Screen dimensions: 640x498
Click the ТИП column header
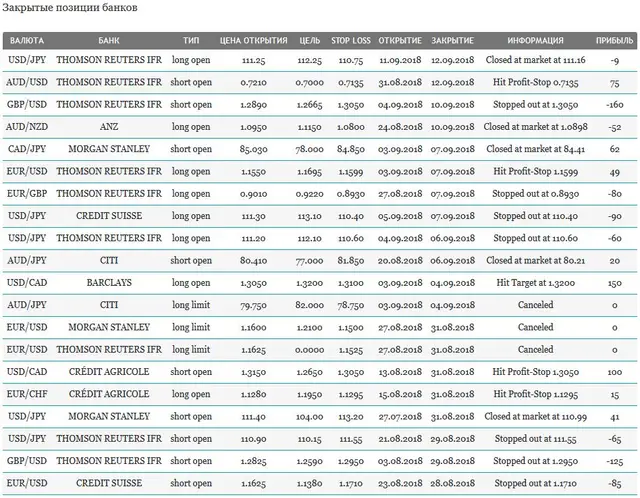(x=191, y=40)
